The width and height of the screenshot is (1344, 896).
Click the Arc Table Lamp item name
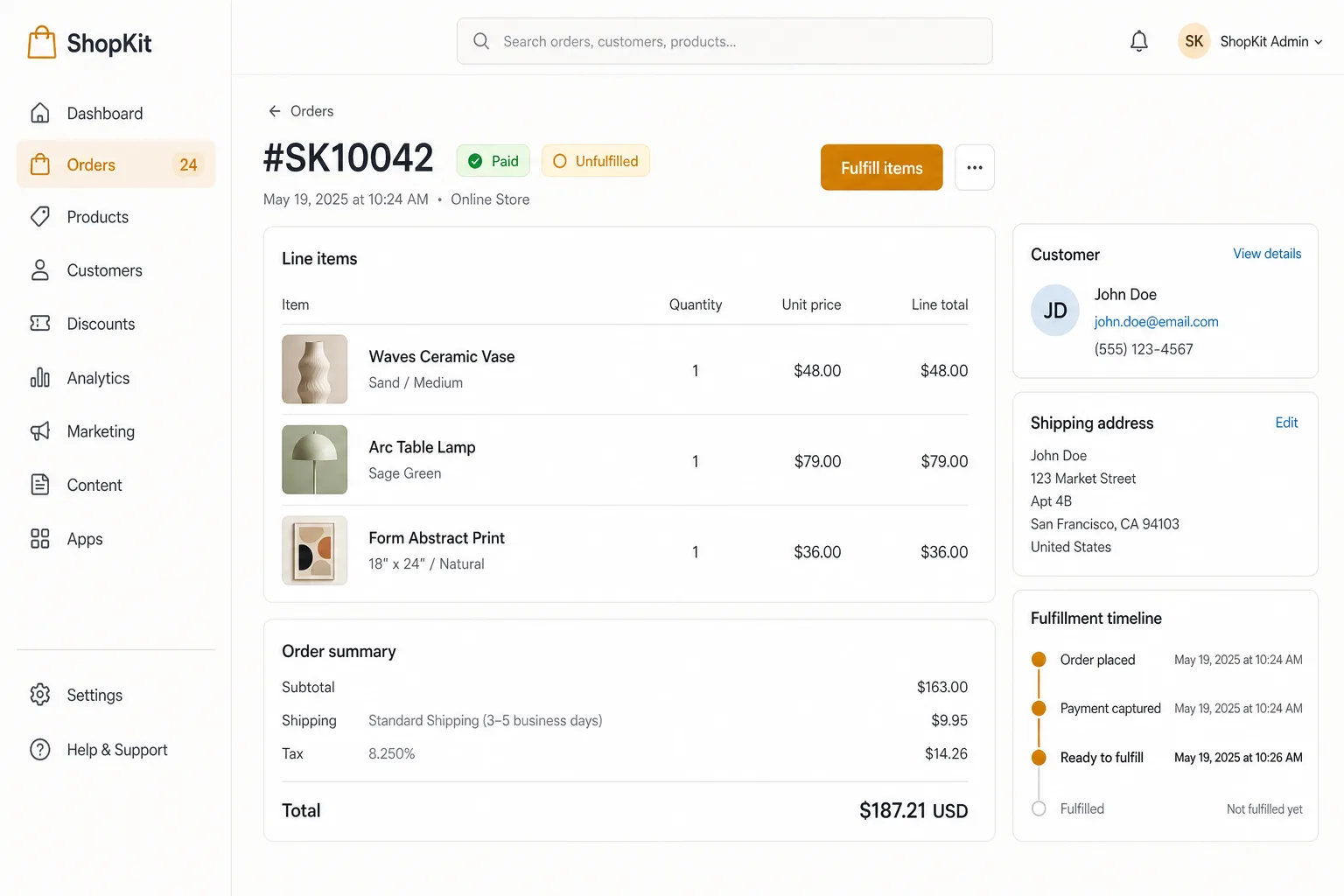point(422,447)
